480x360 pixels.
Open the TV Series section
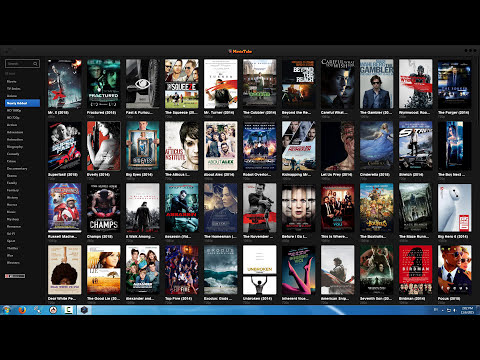pyautogui.click(x=14, y=89)
